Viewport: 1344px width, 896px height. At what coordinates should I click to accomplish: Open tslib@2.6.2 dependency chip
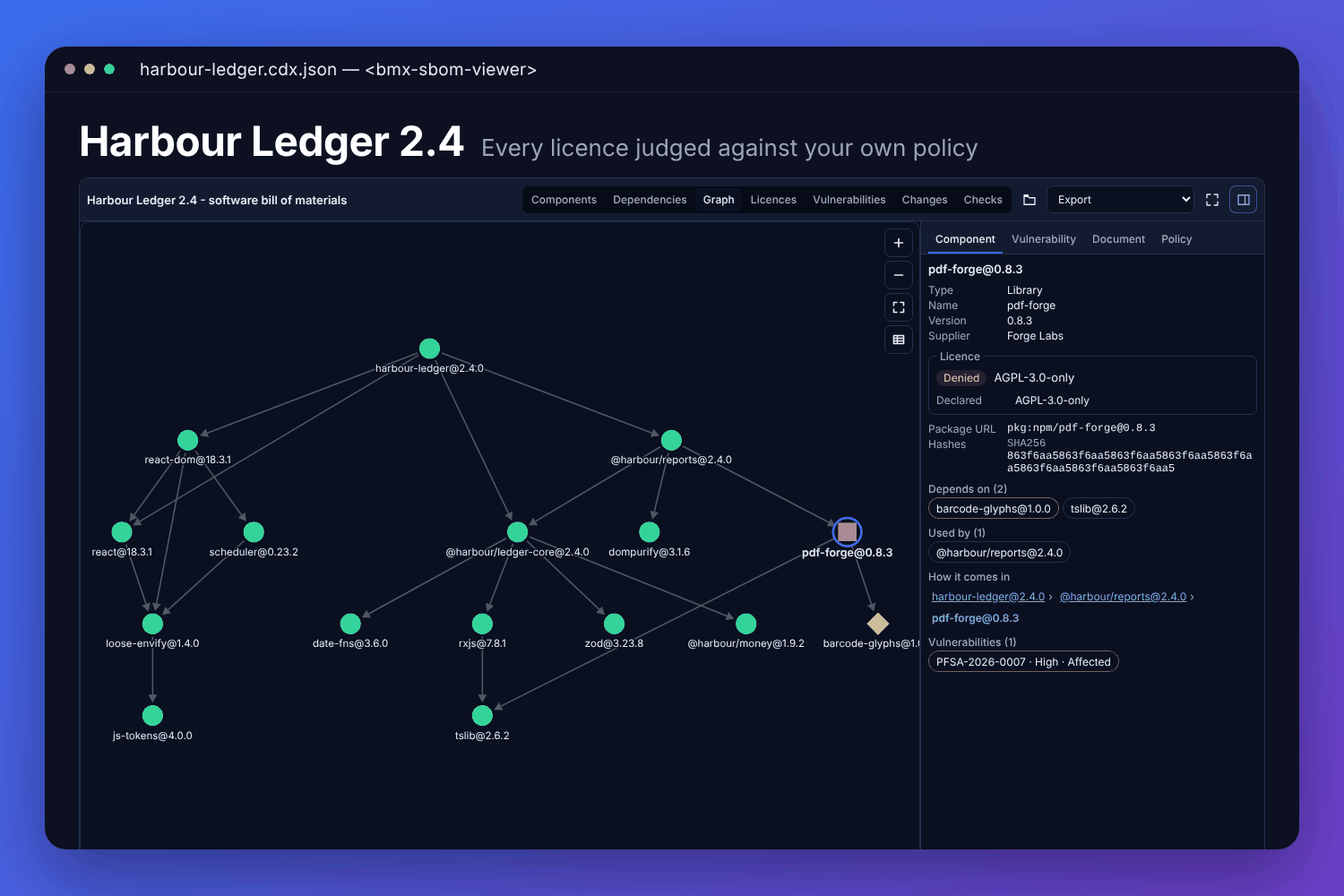pos(1098,509)
